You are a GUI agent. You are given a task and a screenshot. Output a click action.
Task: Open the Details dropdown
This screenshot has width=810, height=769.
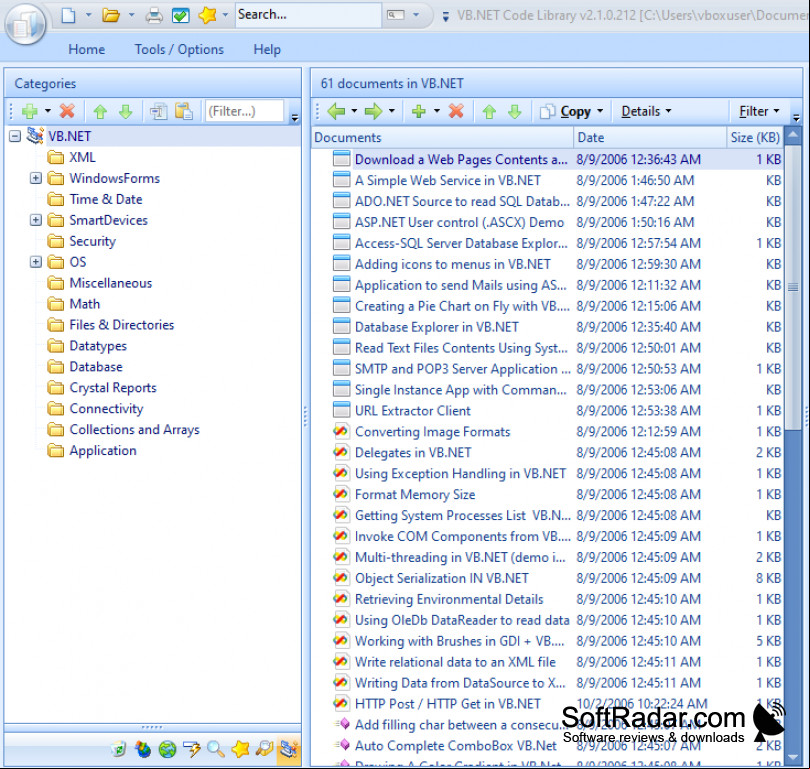coord(646,112)
